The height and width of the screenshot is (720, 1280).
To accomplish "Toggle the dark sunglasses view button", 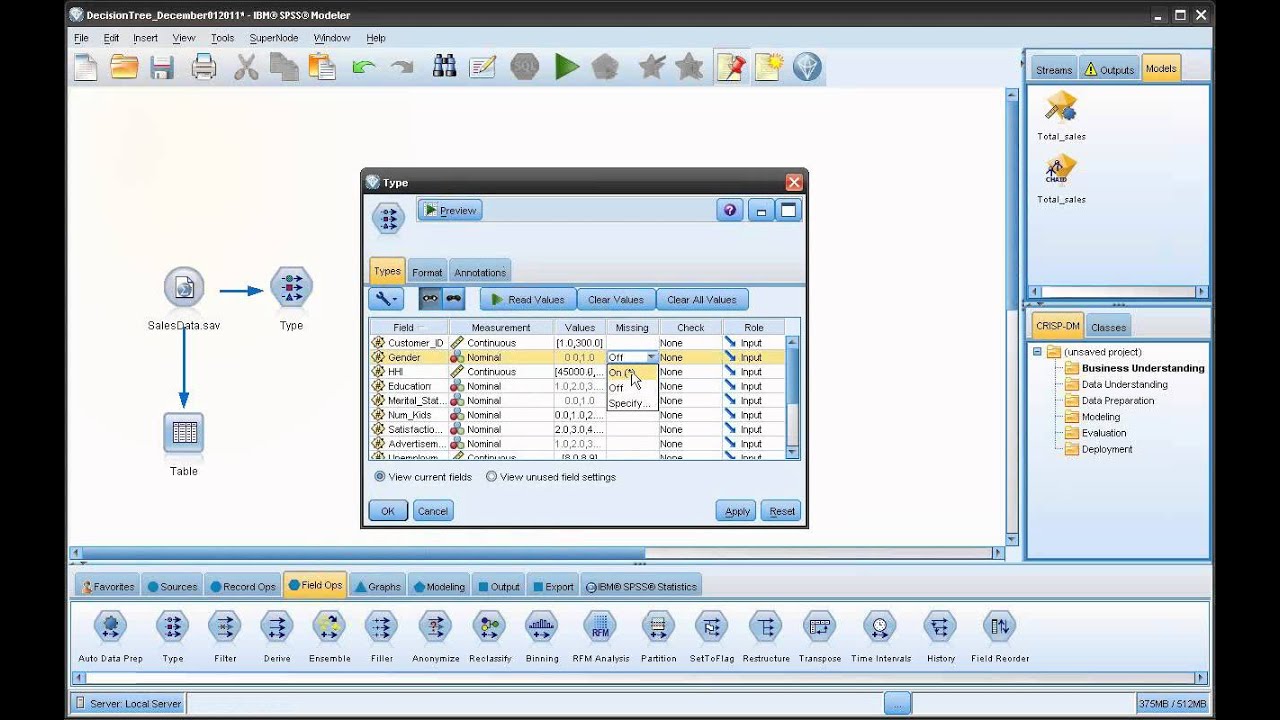I will point(454,299).
